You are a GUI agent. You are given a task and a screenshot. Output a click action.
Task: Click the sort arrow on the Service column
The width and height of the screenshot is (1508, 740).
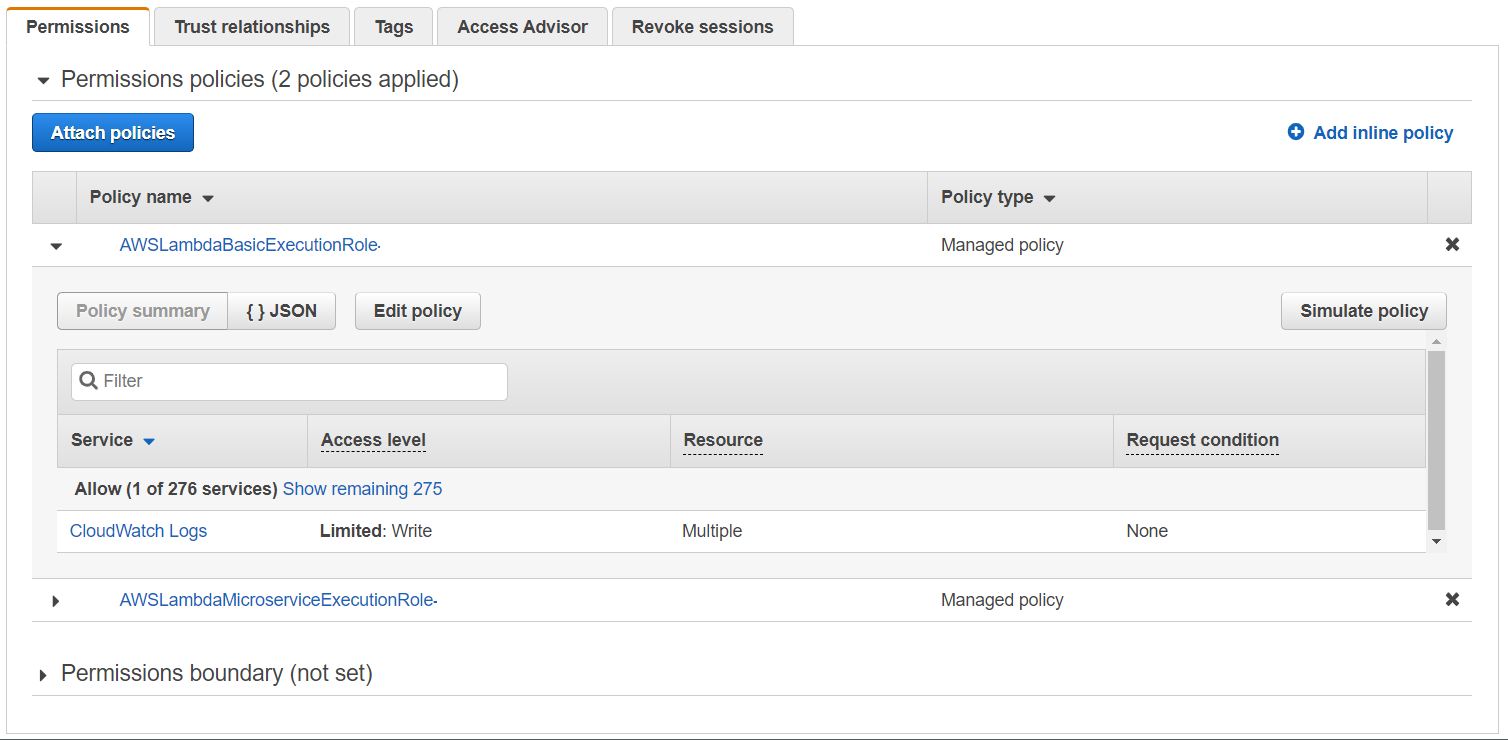(148, 441)
